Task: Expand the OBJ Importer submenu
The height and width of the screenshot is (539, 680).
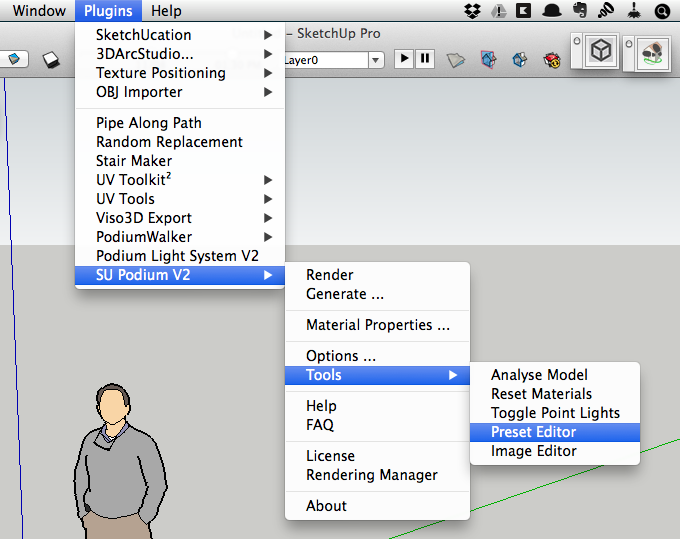Action: click(x=180, y=92)
